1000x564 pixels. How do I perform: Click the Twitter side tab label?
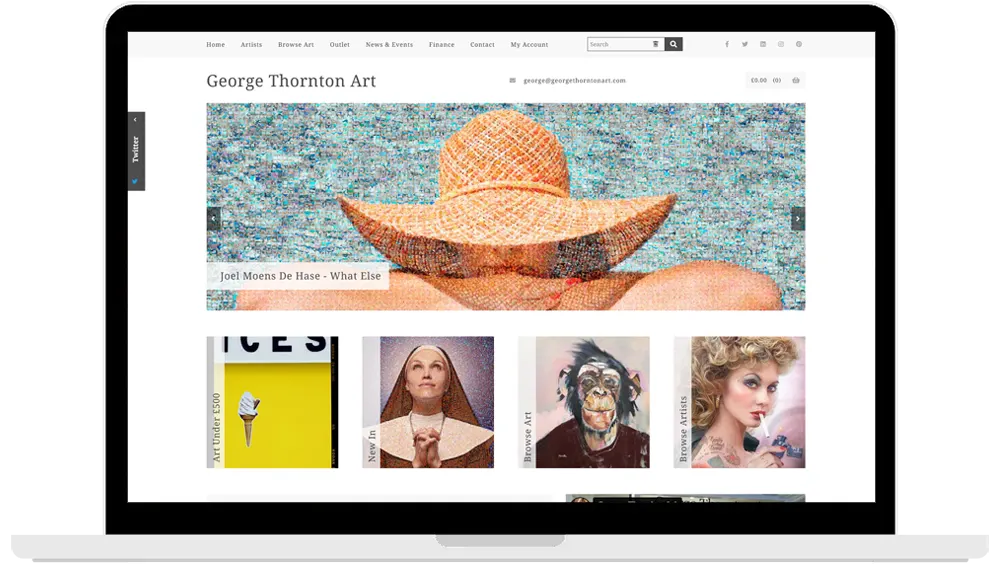click(x=135, y=149)
